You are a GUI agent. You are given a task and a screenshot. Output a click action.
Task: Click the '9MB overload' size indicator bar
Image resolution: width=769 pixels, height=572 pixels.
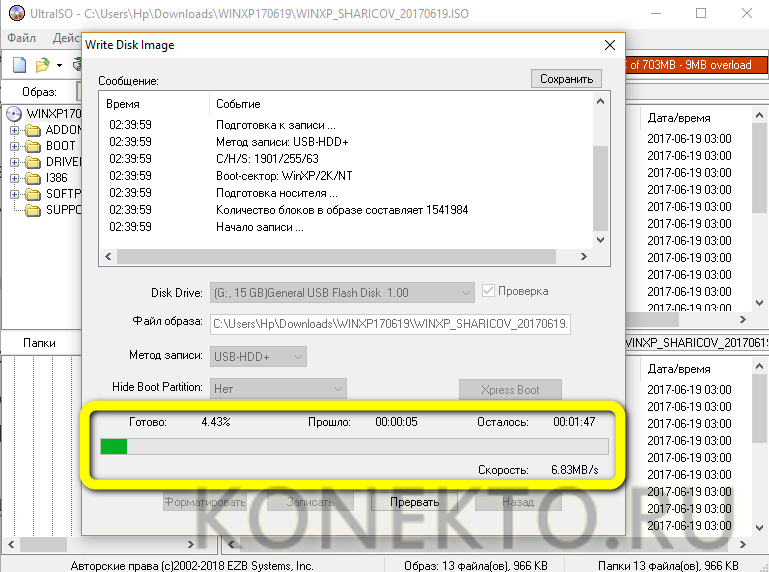point(696,65)
